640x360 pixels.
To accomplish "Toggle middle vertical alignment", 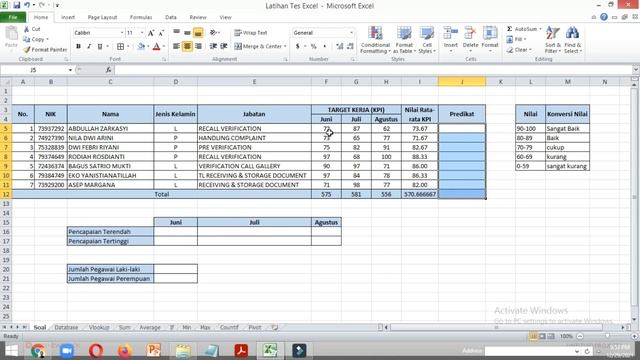I will [187, 33].
